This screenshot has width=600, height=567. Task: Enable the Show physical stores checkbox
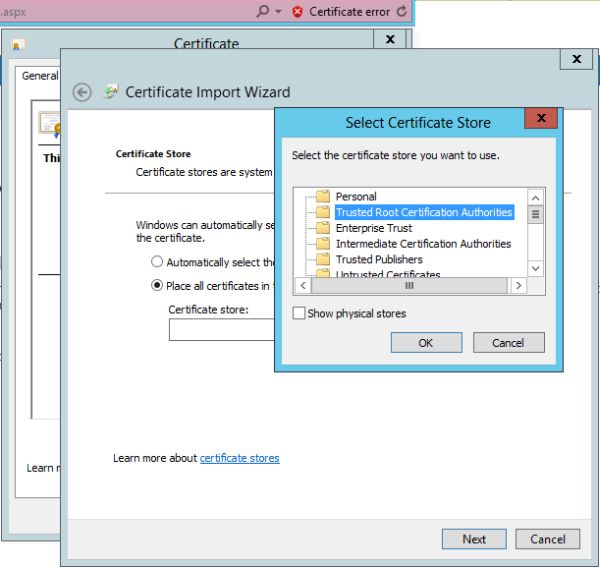coord(298,314)
